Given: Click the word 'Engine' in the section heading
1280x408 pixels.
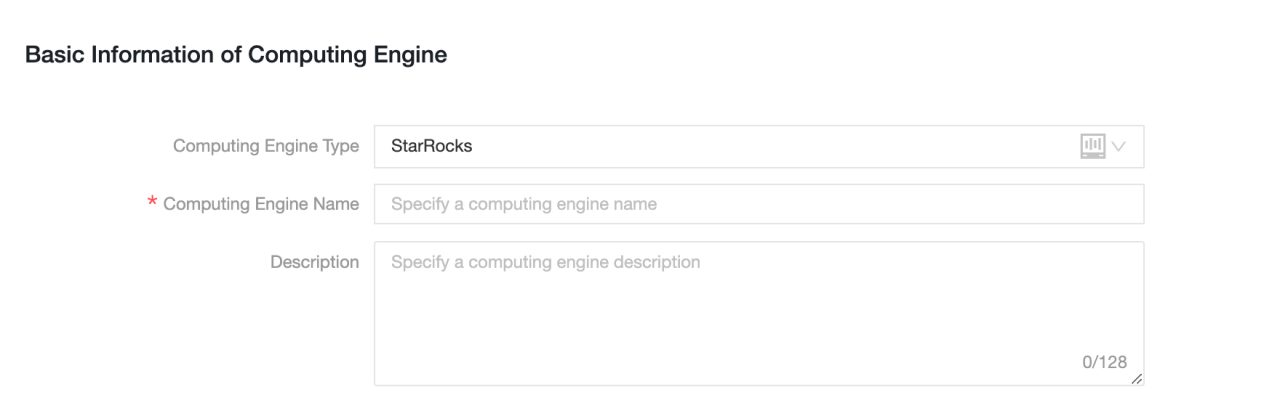Looking at the screenshot, I should tap(412, 56).
